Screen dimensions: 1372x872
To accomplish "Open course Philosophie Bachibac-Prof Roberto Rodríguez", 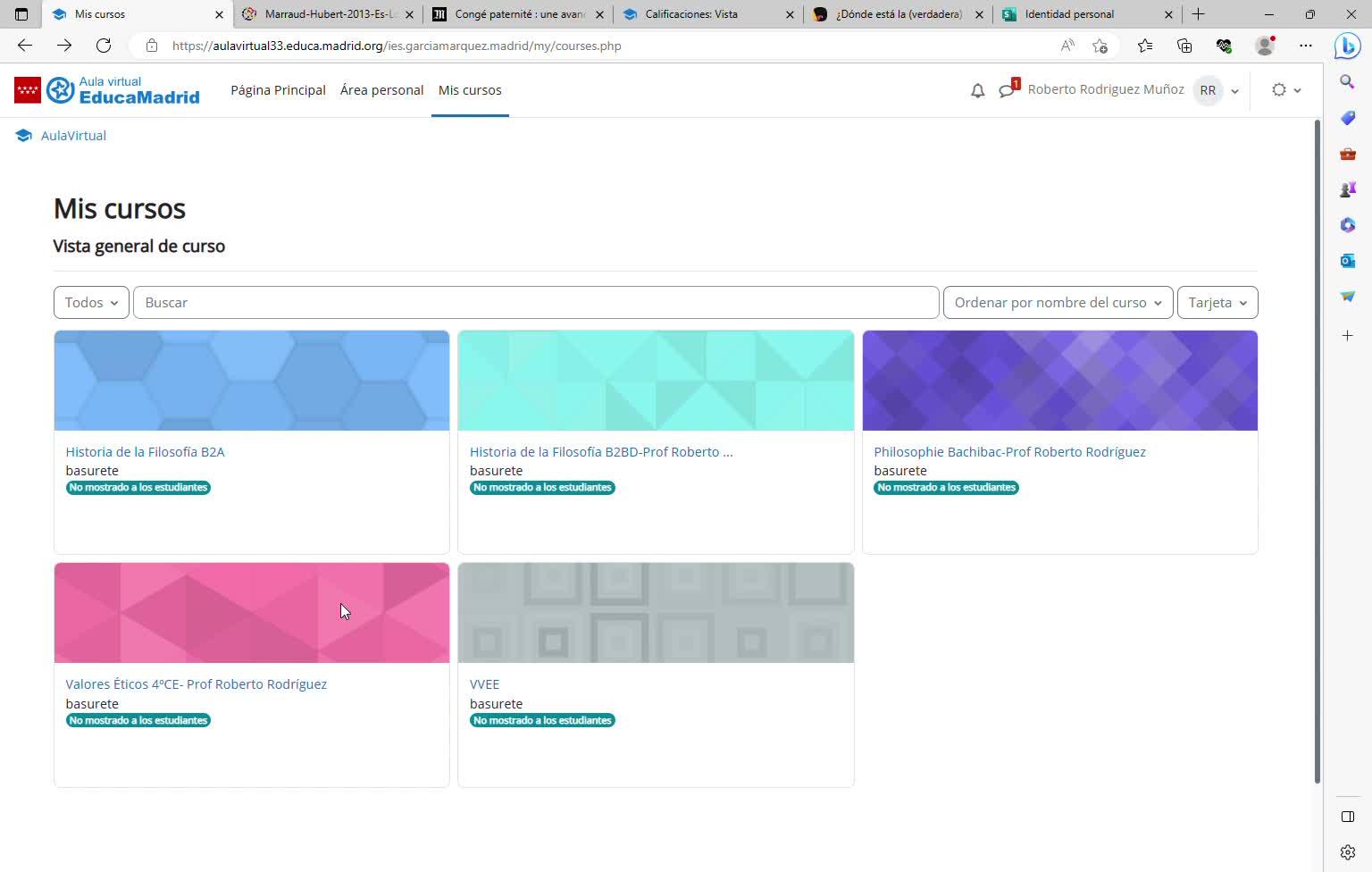I will click(x=1009, y=452).
